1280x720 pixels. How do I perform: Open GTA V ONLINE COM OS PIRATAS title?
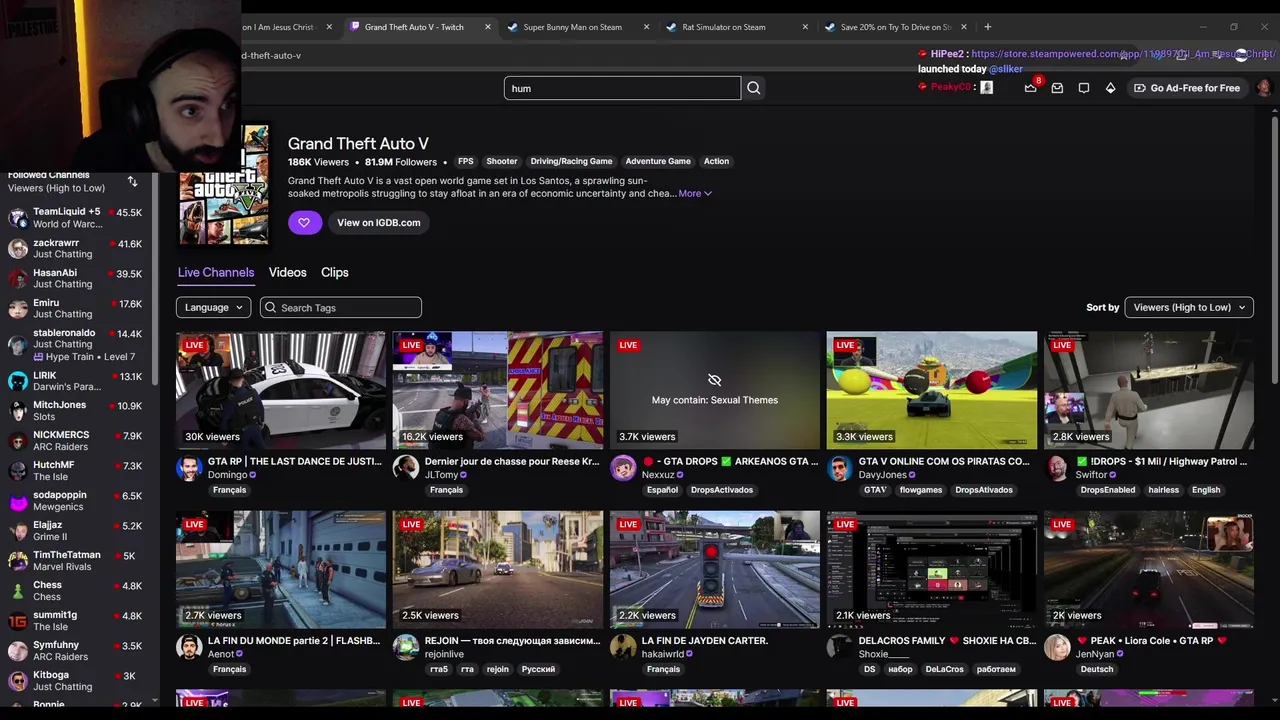tap(944, 462)
